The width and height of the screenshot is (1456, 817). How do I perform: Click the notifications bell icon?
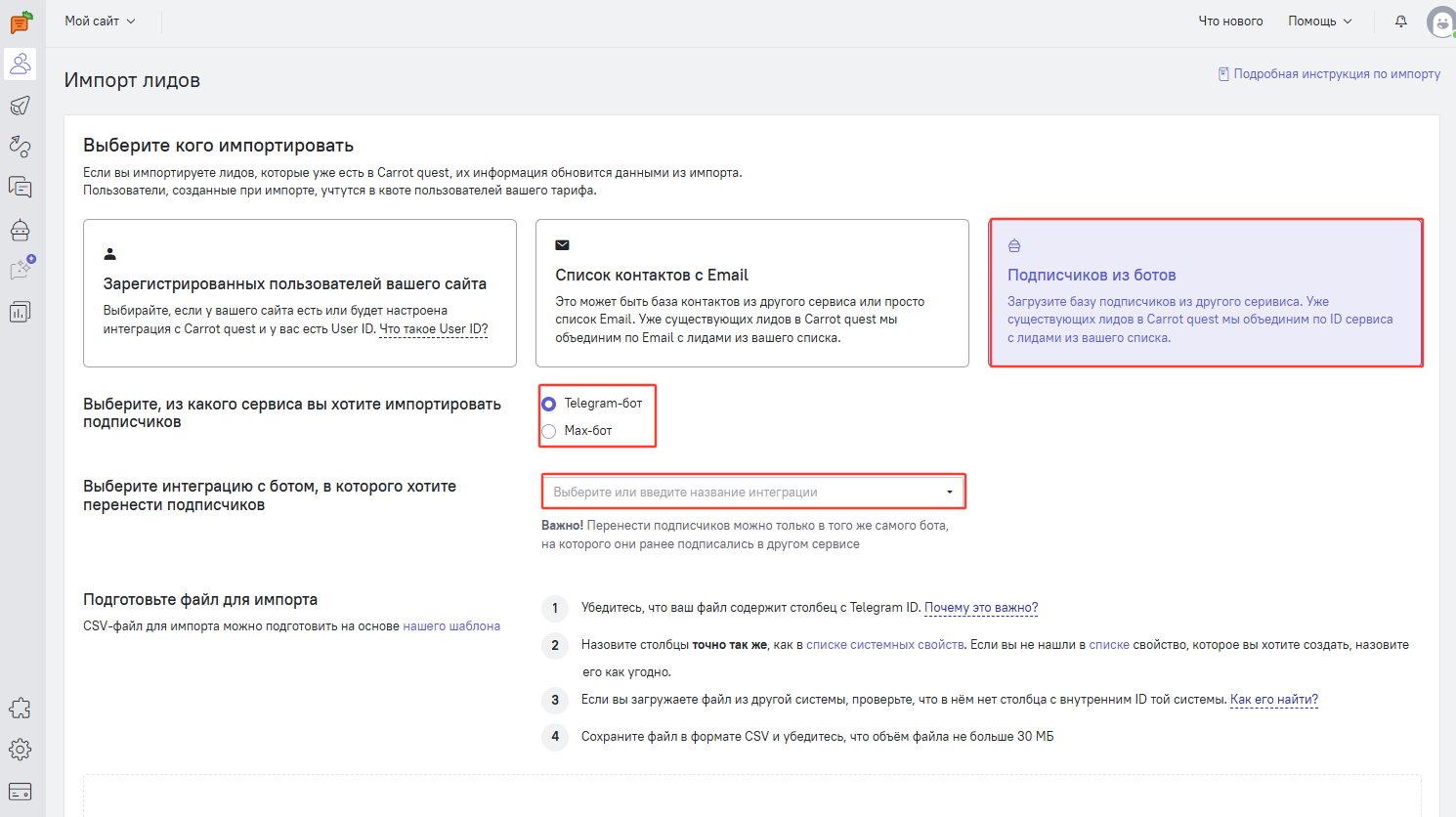coord(1401,21)
